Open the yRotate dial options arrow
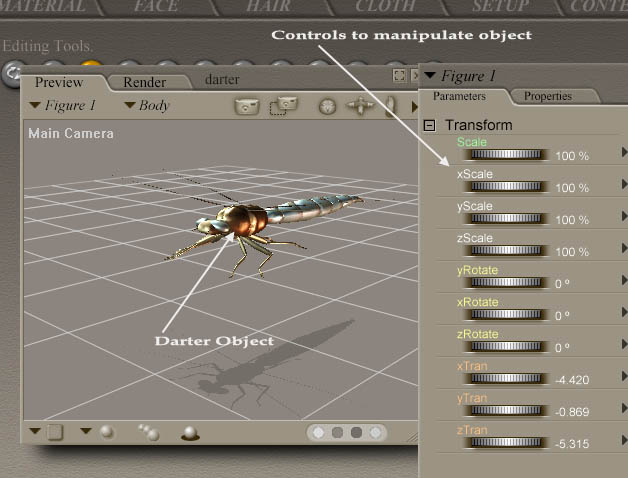Viewport: 628px width, 478px height. pyautogui.click(x=624, y=280)
